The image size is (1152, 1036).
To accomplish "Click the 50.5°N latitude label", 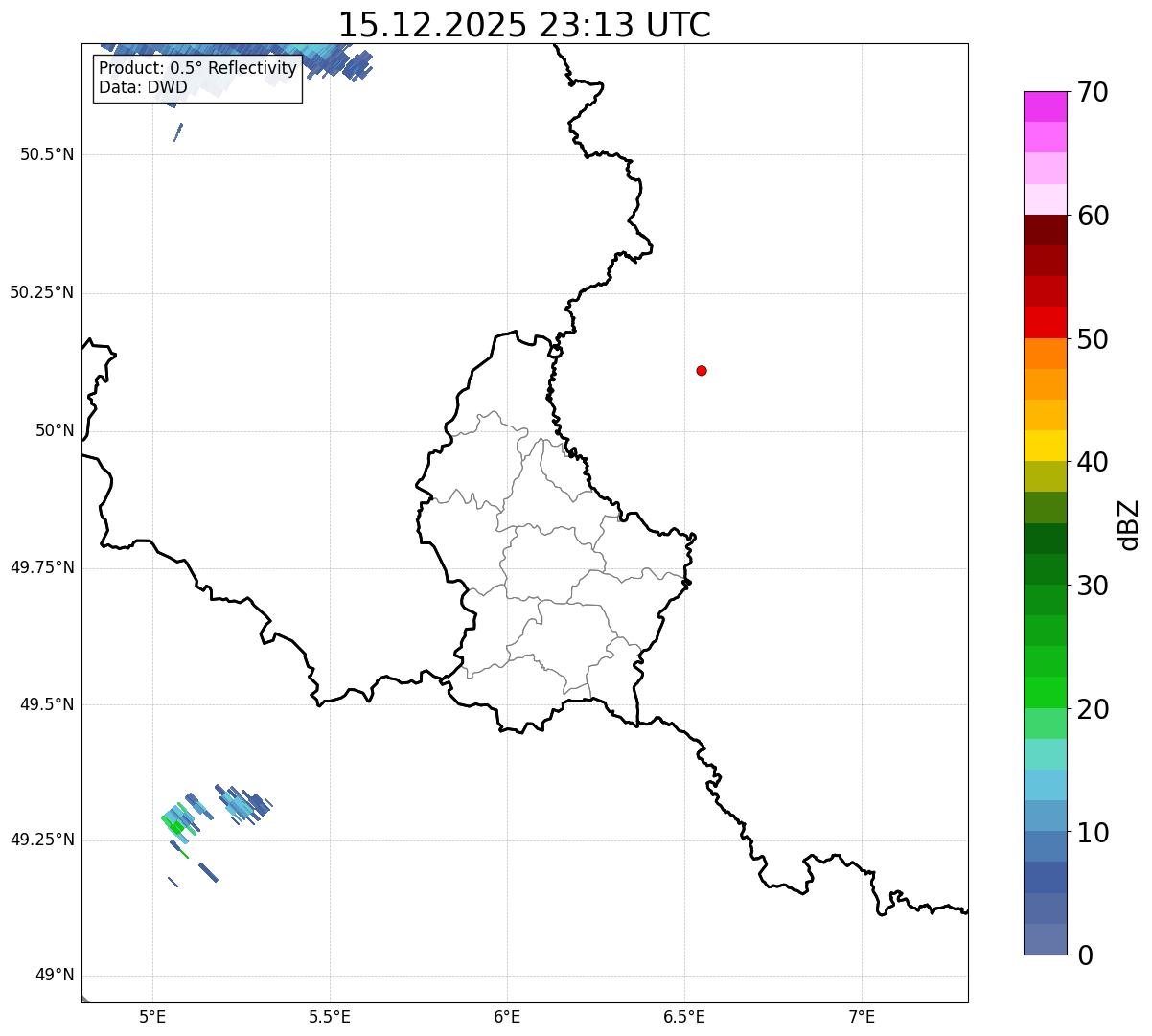I will pyautogui.click(x=47, y=154).
